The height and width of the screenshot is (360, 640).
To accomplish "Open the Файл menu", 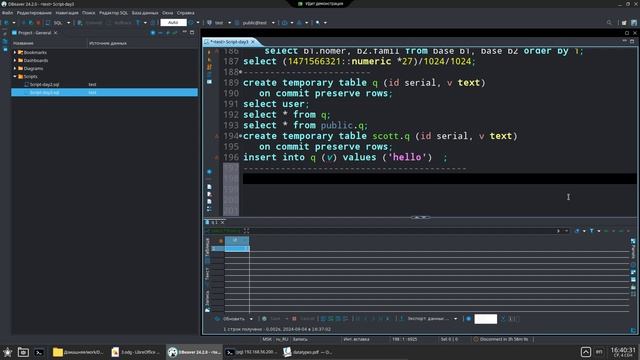I will coord(7,13).
